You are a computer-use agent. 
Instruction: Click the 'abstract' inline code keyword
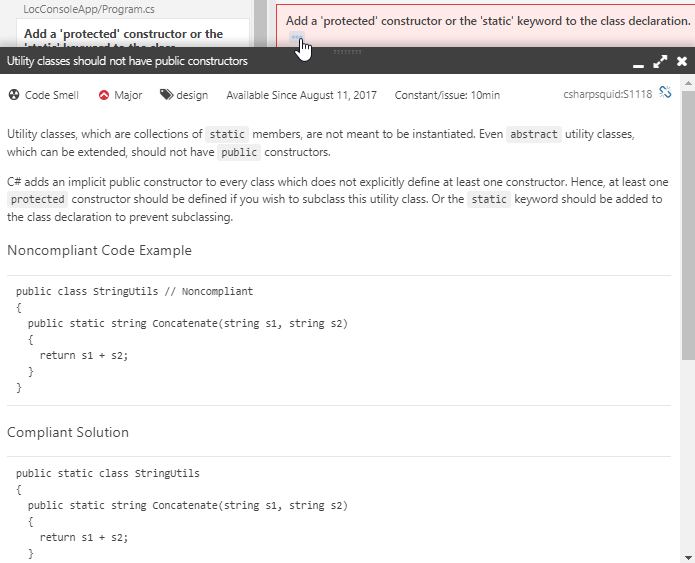point(534,134)
